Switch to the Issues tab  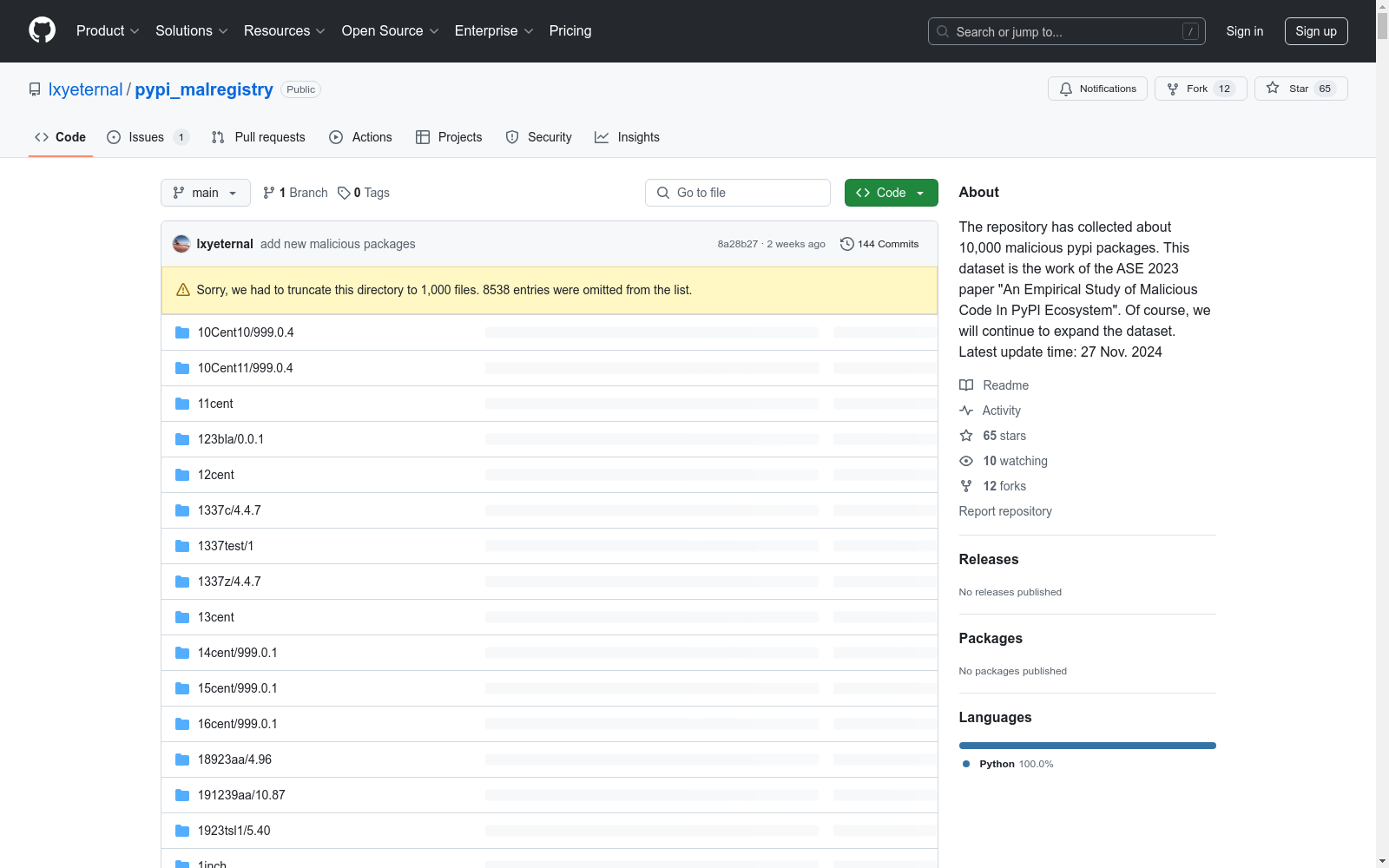(x=147, y=137)
